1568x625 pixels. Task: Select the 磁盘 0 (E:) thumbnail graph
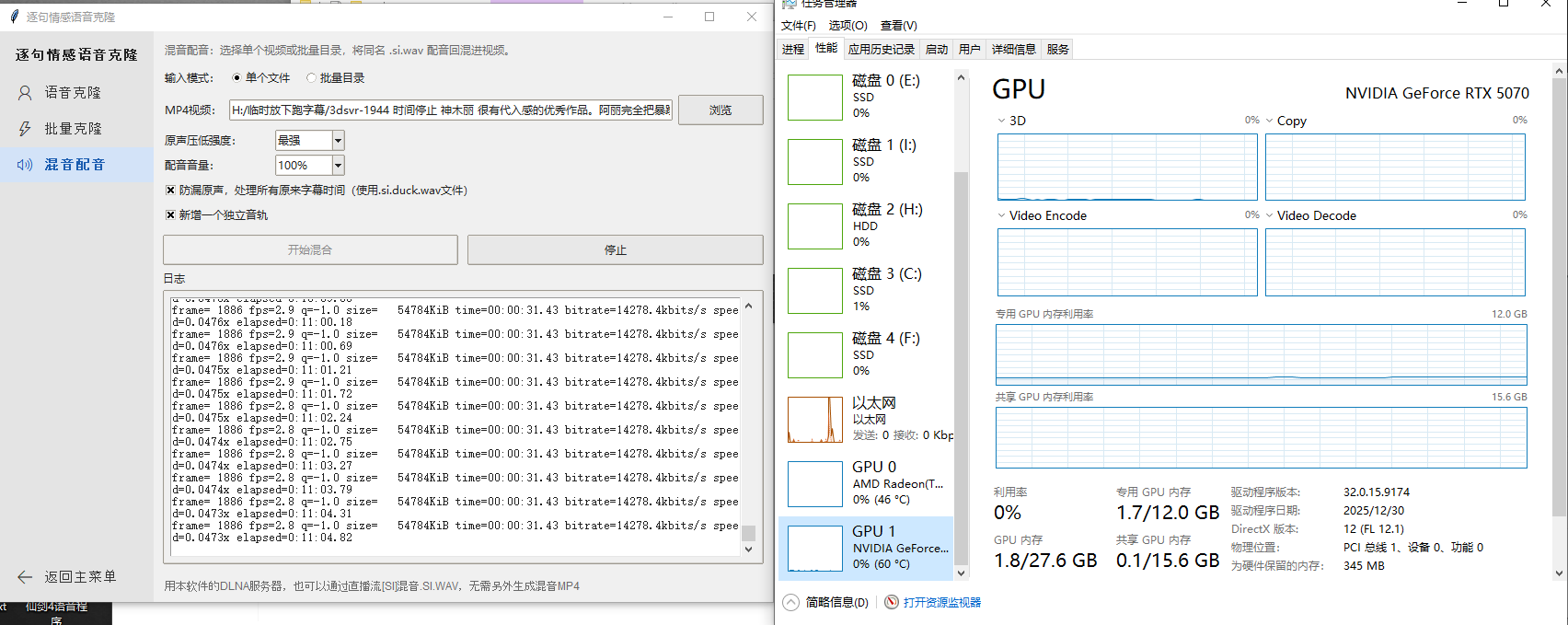click(815, 97)
